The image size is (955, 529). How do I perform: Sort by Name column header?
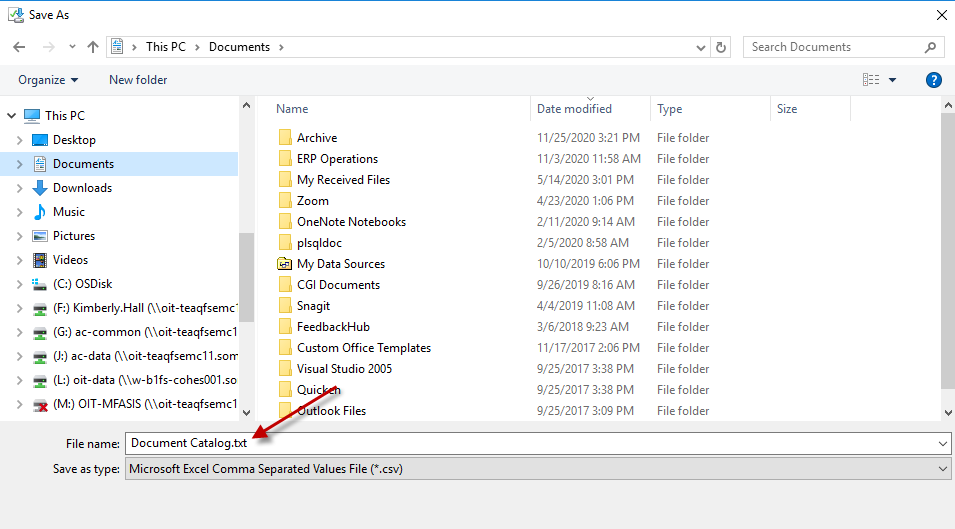click(292, 109)
